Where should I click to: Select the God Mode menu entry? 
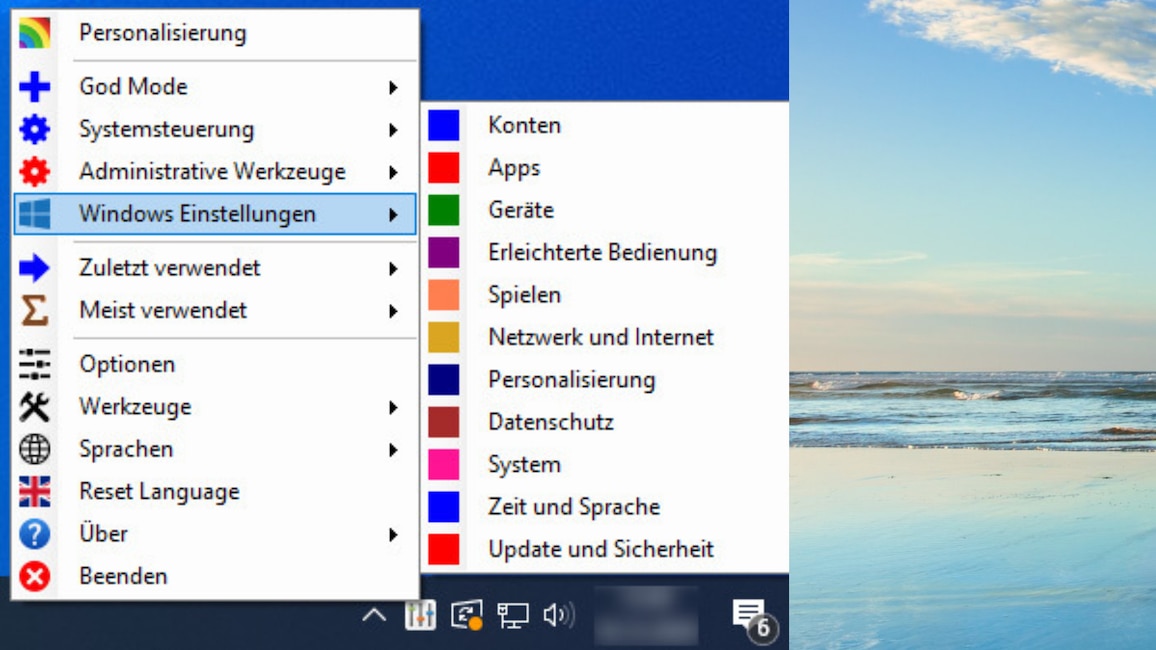coord(215,87)
